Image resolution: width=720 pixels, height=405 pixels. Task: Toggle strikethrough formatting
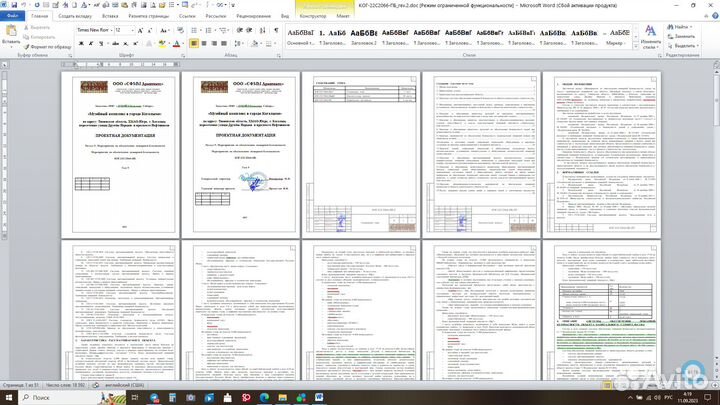pyautogui.click(x=115, y=44)
